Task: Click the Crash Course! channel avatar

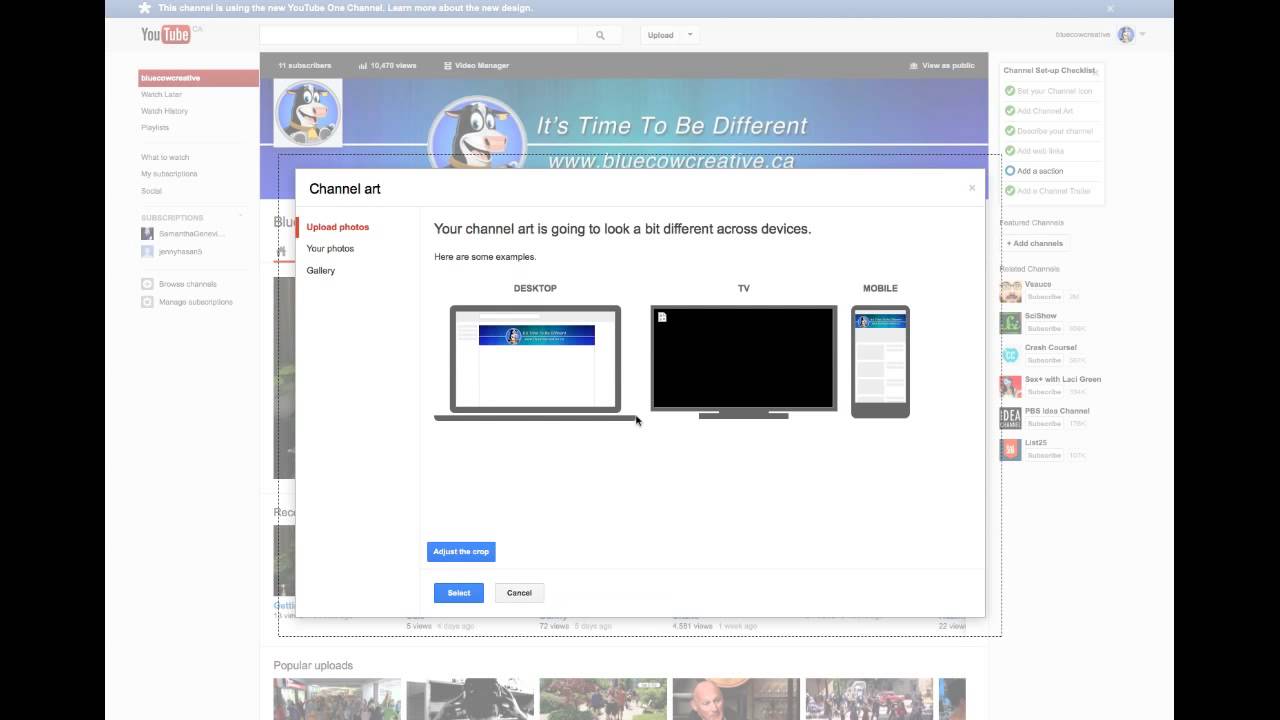Action: (x=1010, y=355)
